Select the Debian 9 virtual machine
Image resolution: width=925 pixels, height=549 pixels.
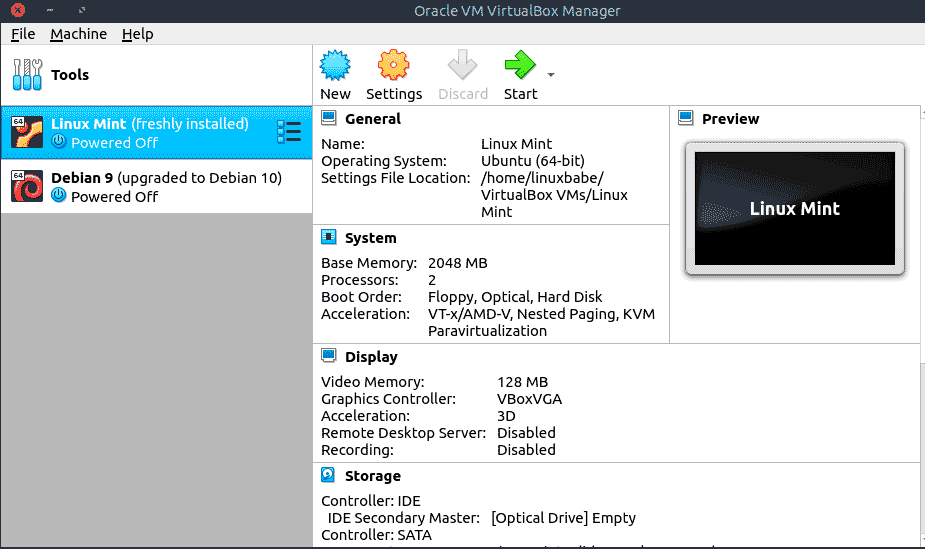166,187
